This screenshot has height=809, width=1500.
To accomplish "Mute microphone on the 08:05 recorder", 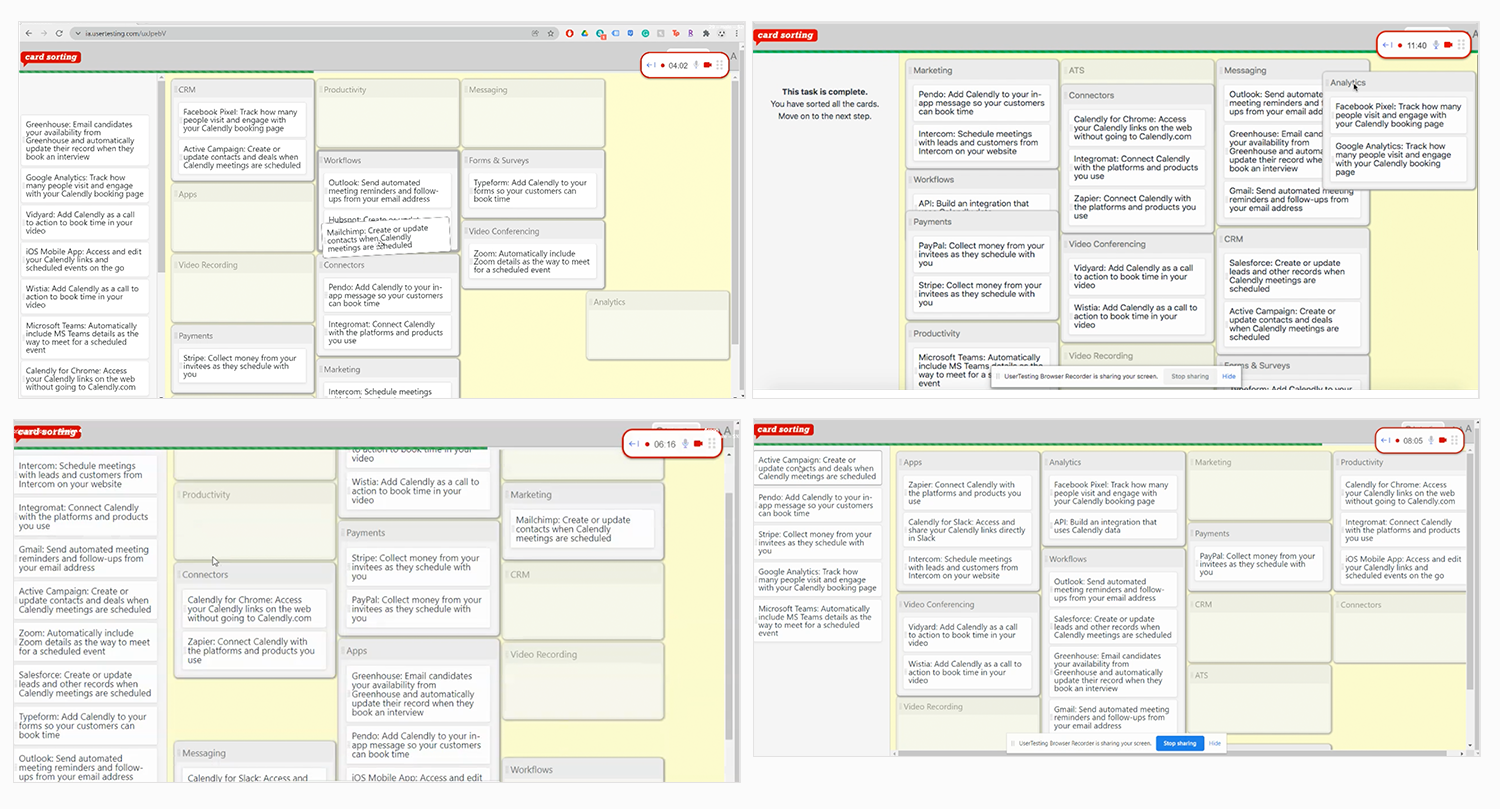I will point(1431,440).
